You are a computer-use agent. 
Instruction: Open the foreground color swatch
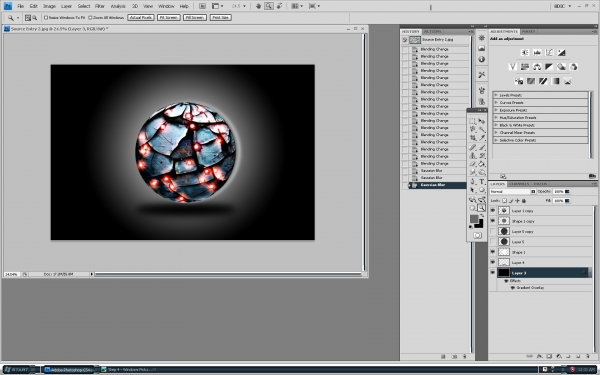pyautogui.click(x=474, y=218)
